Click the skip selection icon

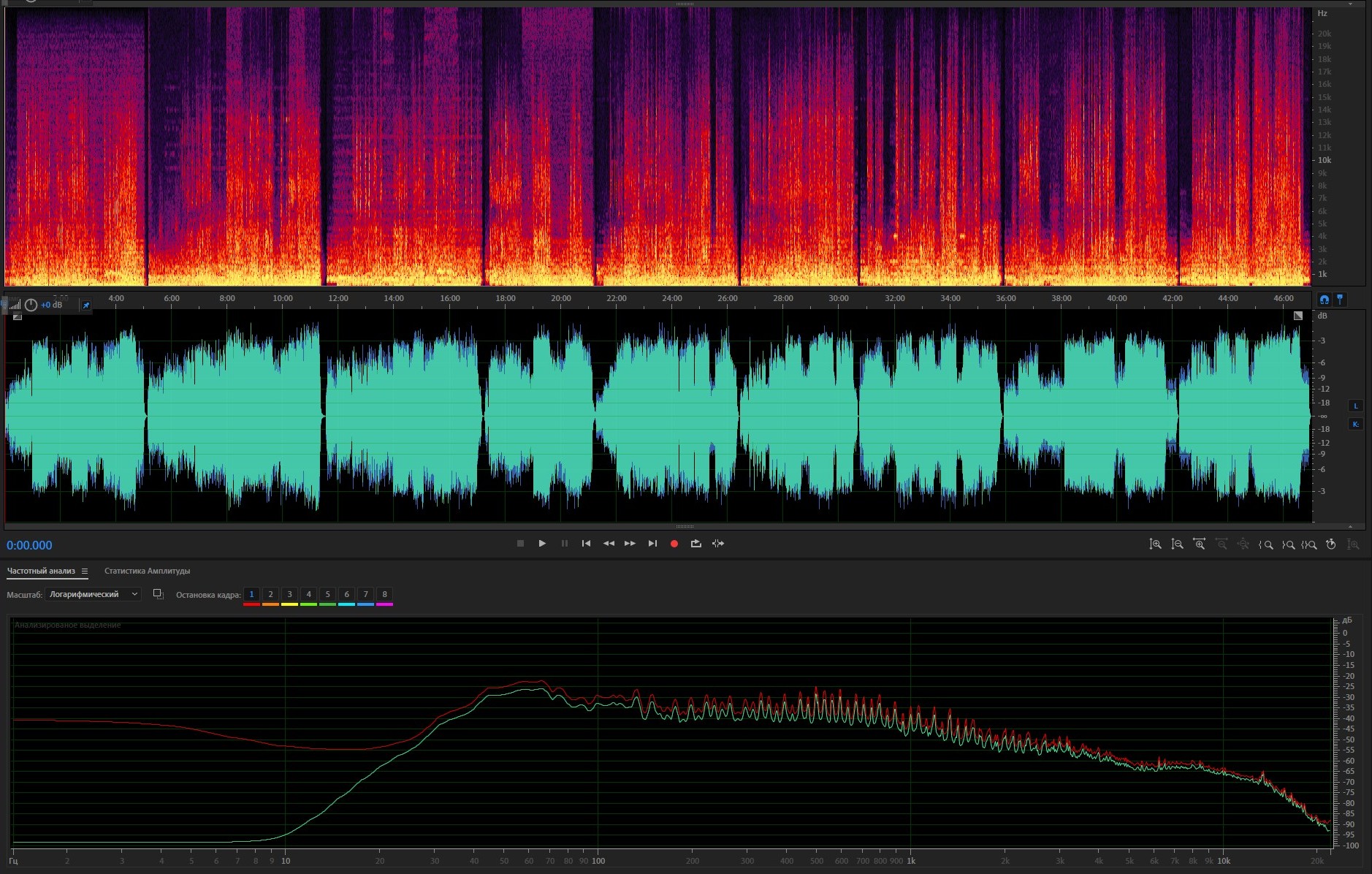(718, 544)
